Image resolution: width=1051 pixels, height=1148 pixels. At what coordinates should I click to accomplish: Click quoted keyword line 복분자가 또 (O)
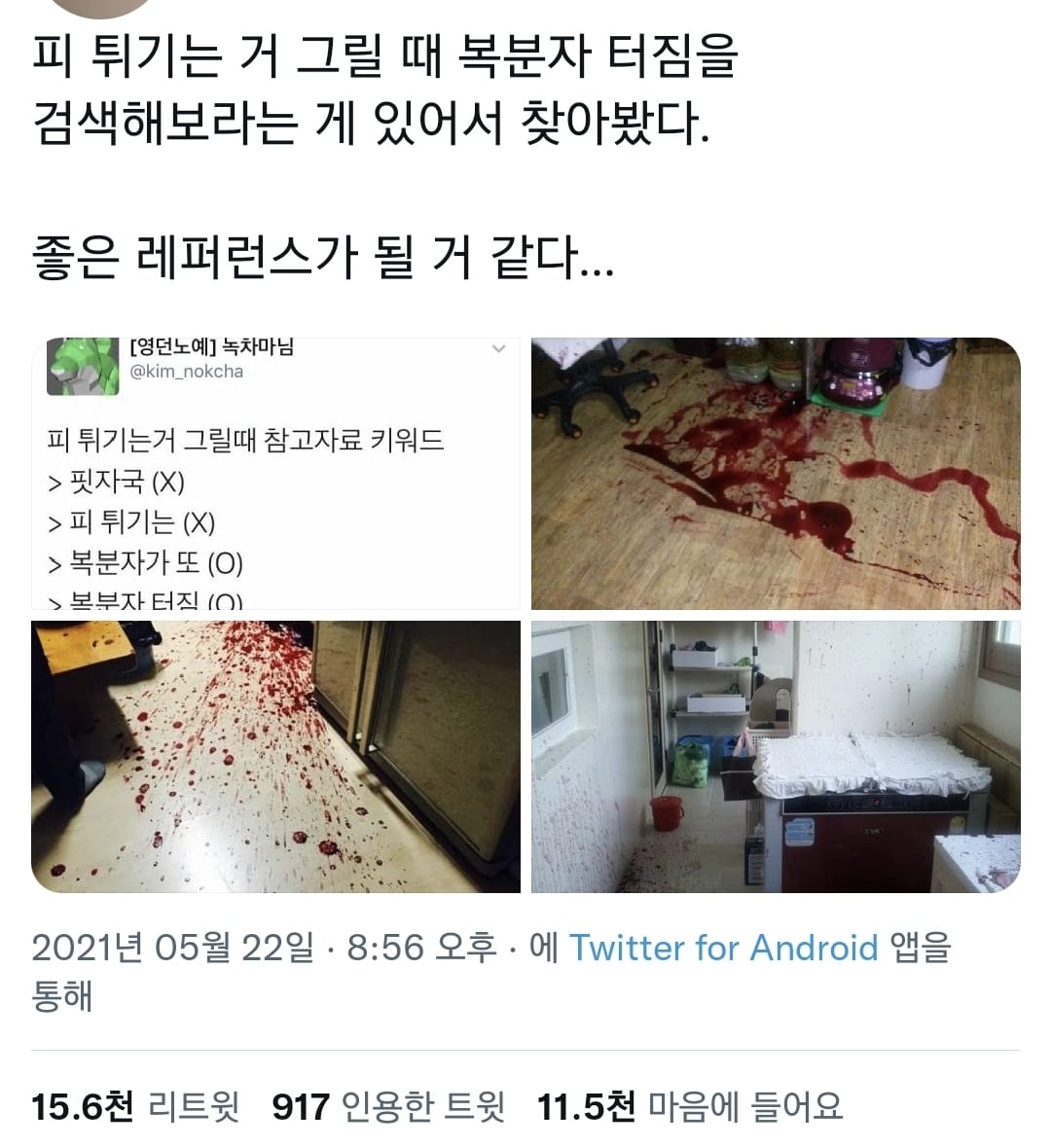click(x=145, y=563)
